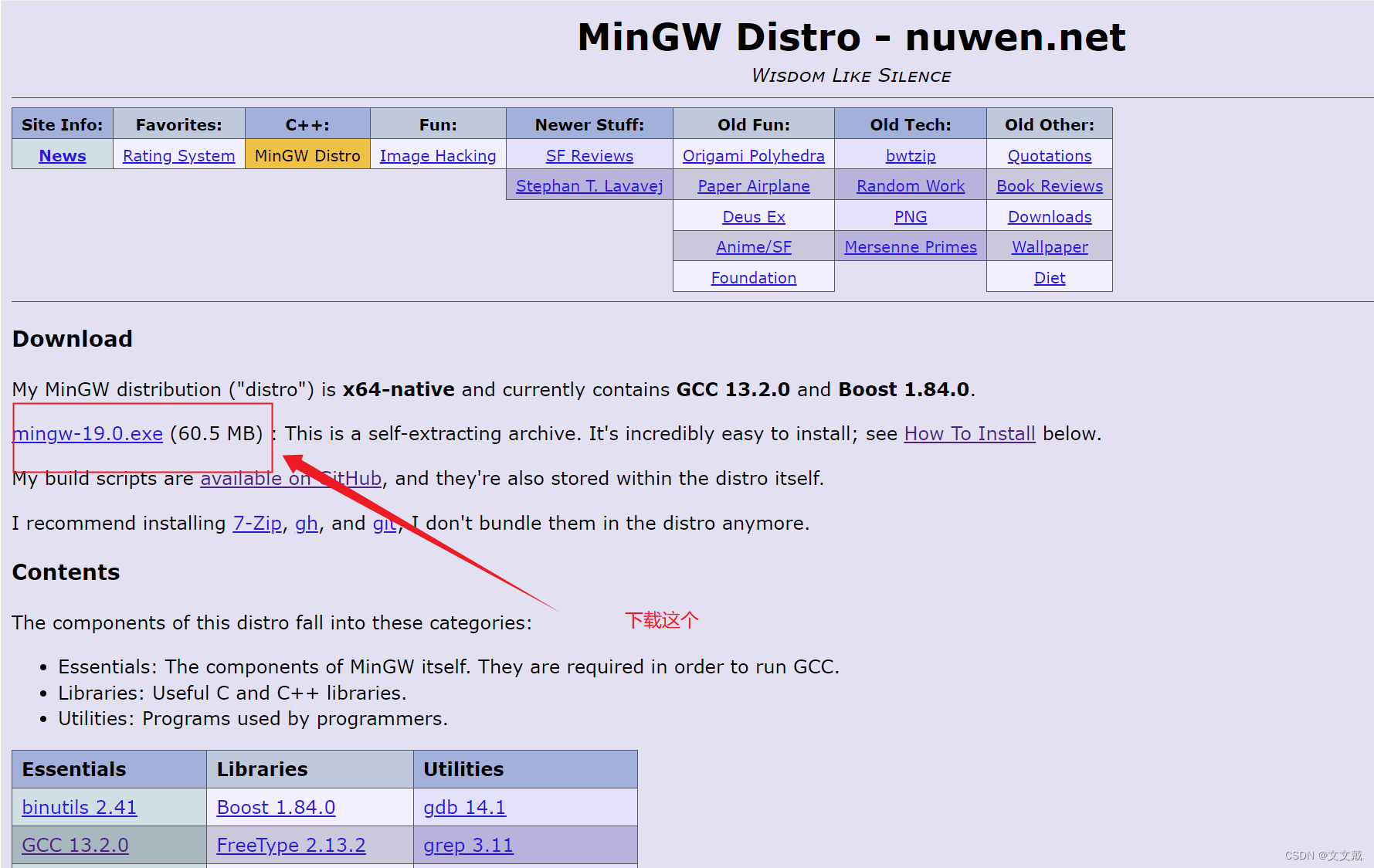Click the Essentials: bullet list item

[449, 666]
